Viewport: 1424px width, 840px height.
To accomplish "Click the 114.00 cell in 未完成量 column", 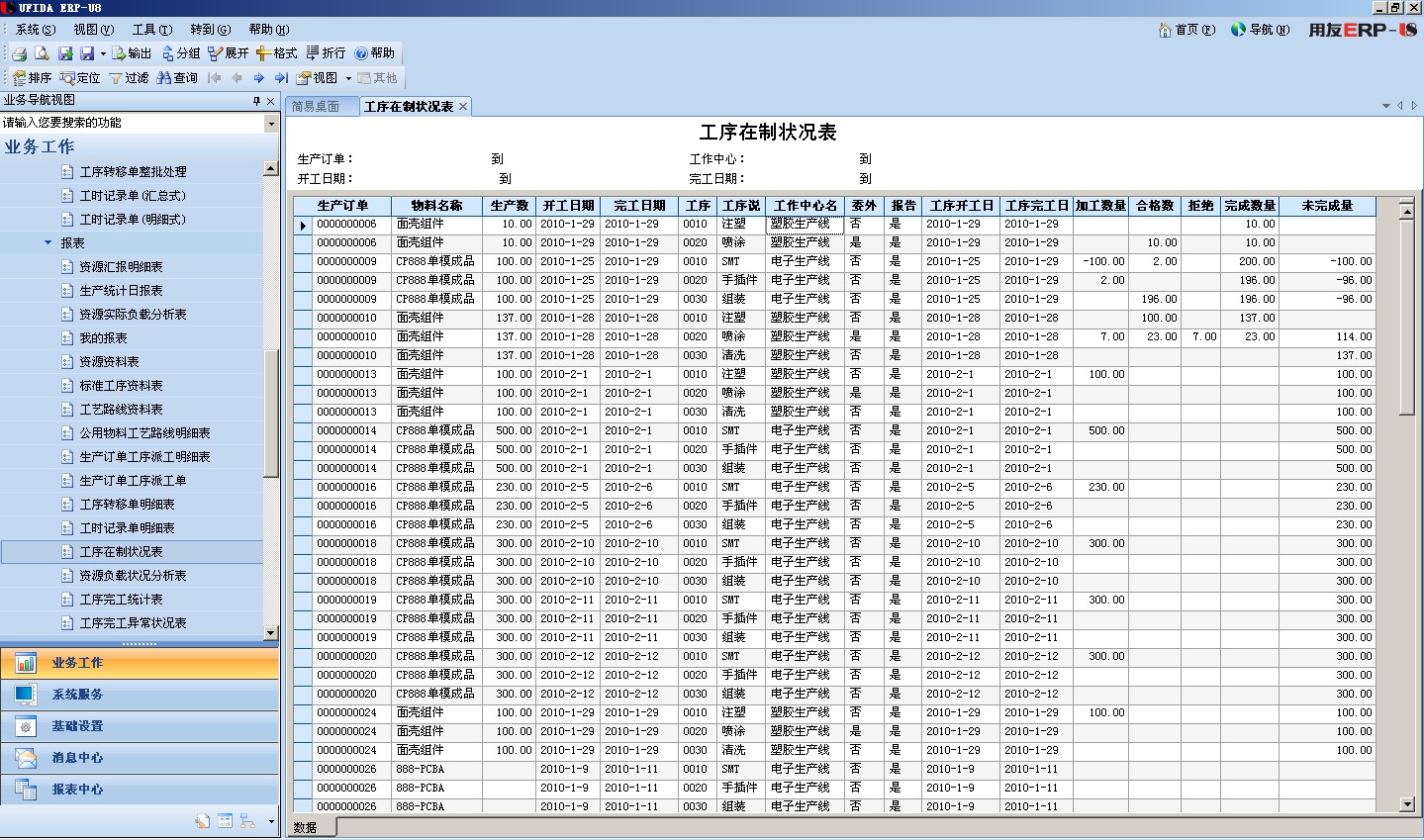I will click(x=1327, y=336).
